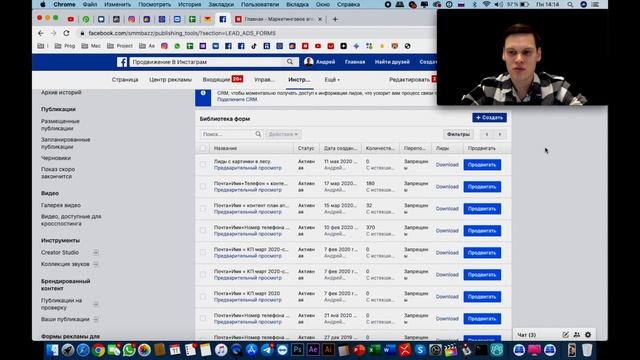
Task: Open the Входящие tab with the 204 badge
Action: 223,80
